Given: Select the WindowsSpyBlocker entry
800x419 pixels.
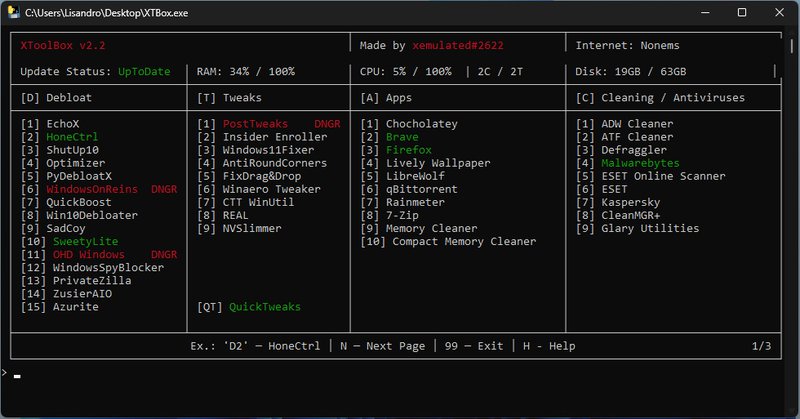Looking at the screenshot, I should tap(92, 267).
